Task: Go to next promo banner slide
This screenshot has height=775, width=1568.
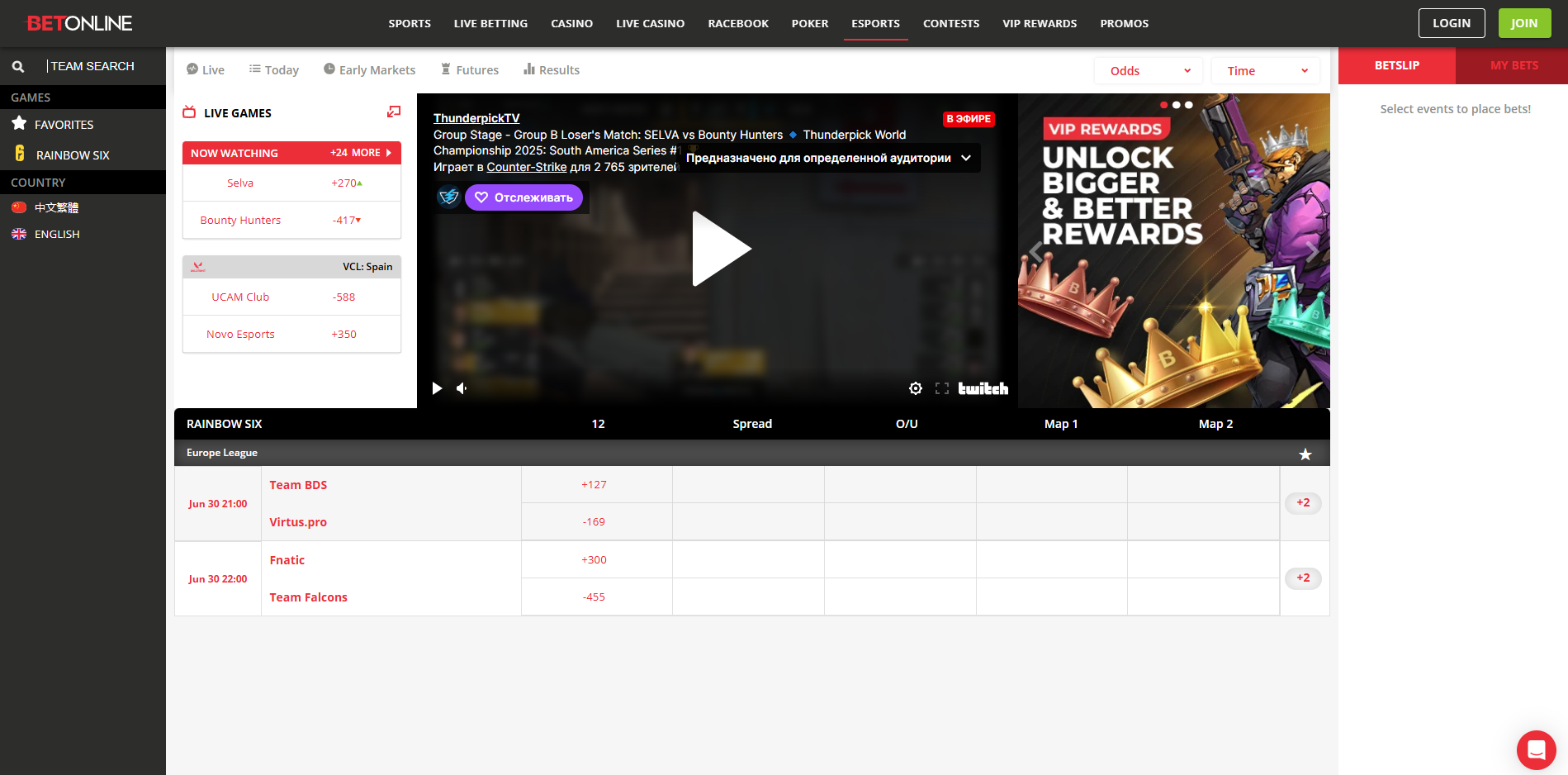Action: [1312, 250]
